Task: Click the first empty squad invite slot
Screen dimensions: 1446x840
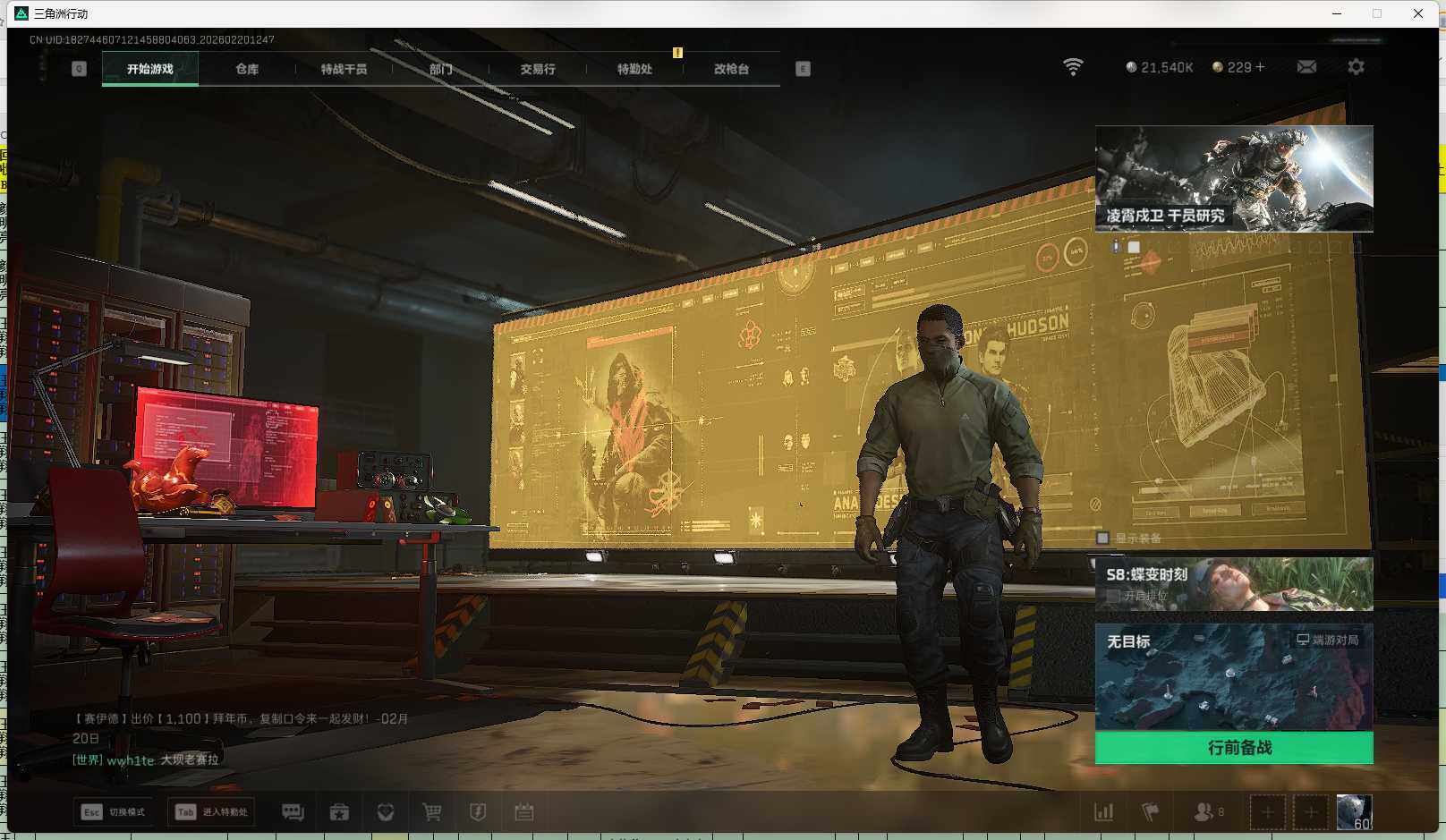Action: click(x=1267, y=812)
